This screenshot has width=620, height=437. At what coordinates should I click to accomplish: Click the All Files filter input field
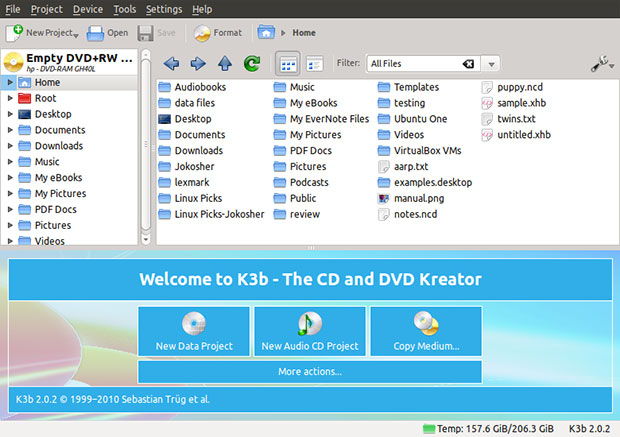(413, 64)
